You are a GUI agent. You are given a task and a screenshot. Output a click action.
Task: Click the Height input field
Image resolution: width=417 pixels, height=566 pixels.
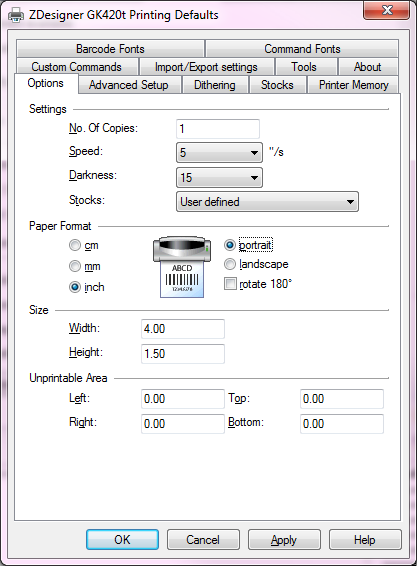click(183, 353)
